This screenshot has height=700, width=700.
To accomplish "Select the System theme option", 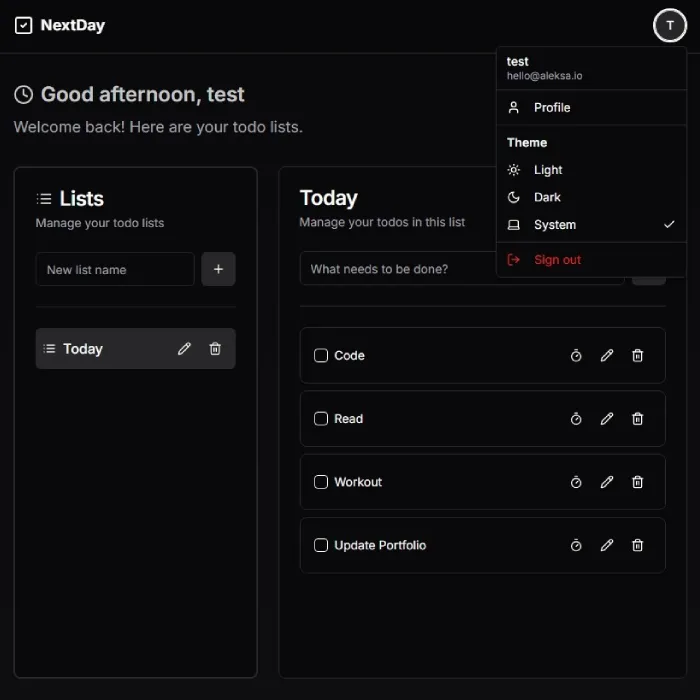I will coord(555,225).
